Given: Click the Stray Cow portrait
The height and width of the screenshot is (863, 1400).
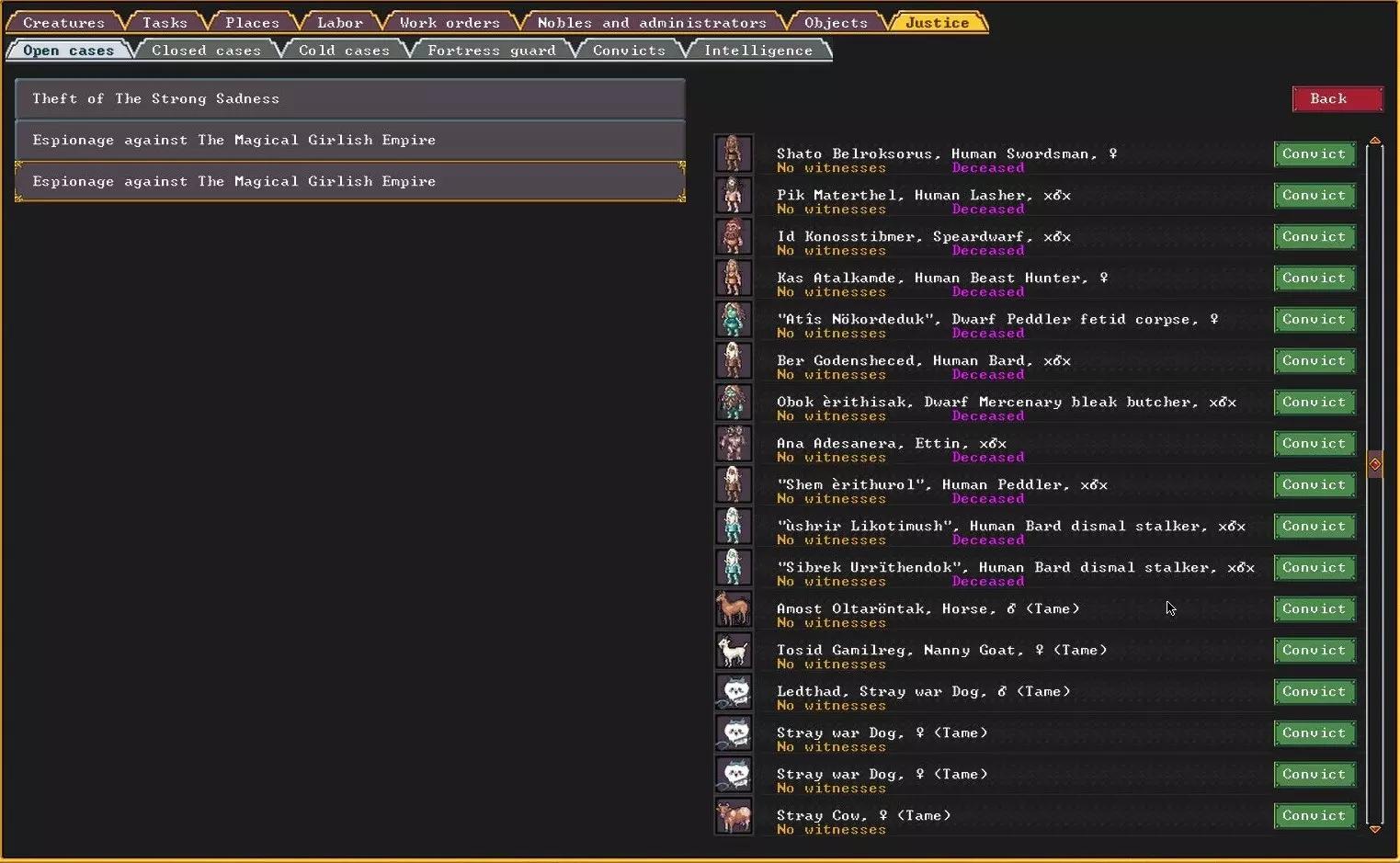Looking at the screenshot, I should pos(734,816).
